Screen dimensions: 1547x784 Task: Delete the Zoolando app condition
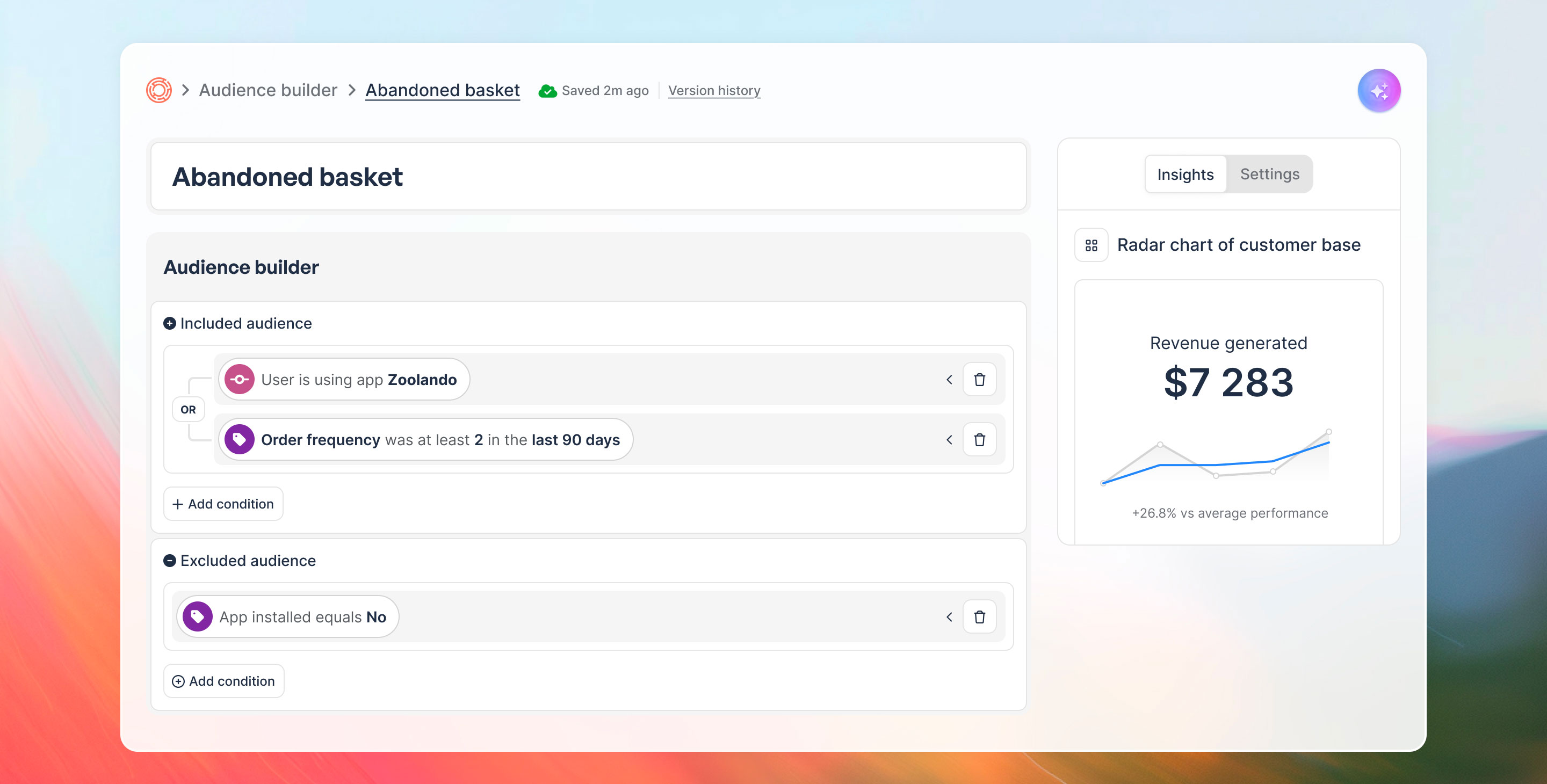click(x=979, y=380)
